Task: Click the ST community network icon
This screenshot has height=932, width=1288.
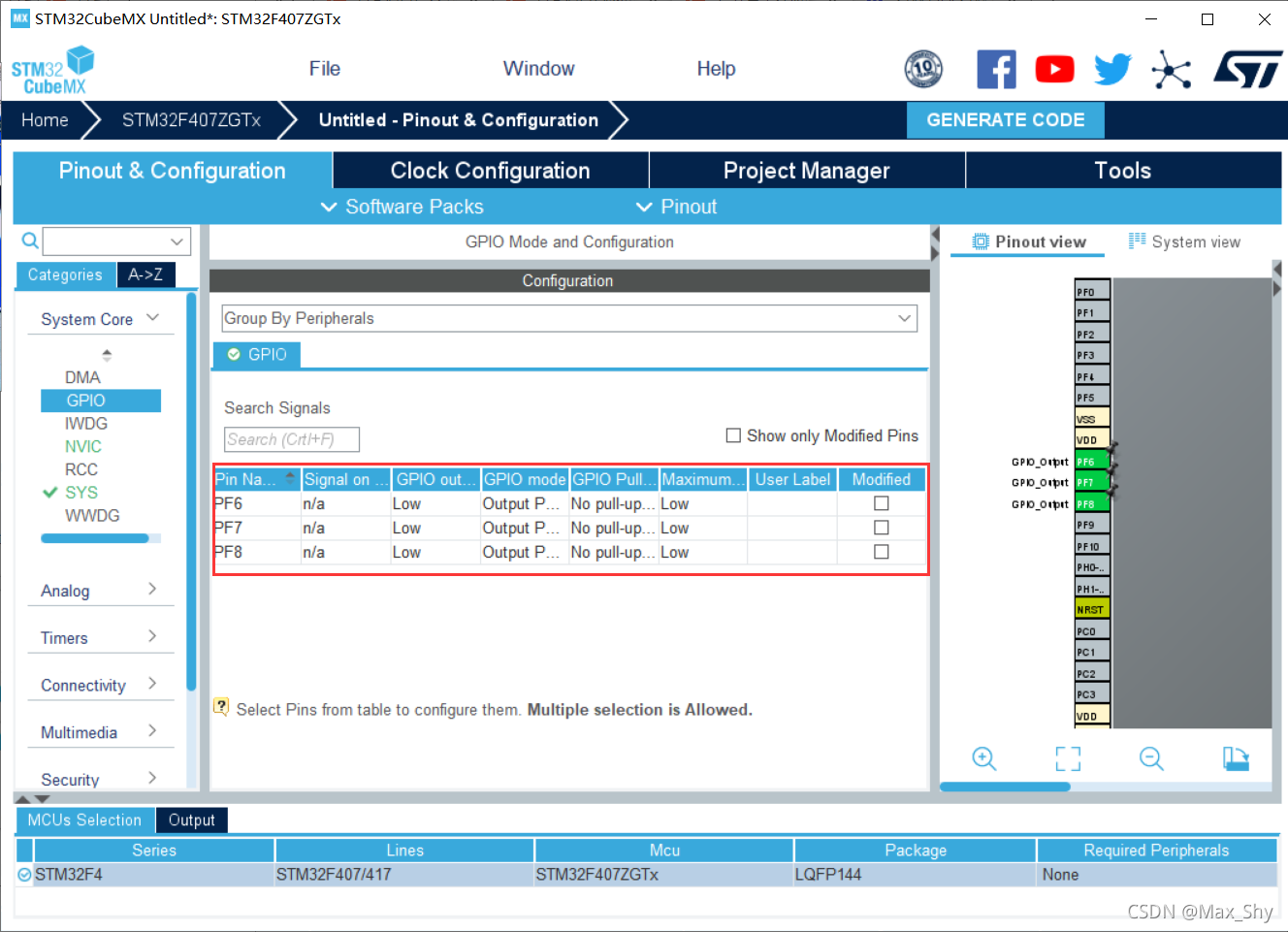Action: 1172,69
